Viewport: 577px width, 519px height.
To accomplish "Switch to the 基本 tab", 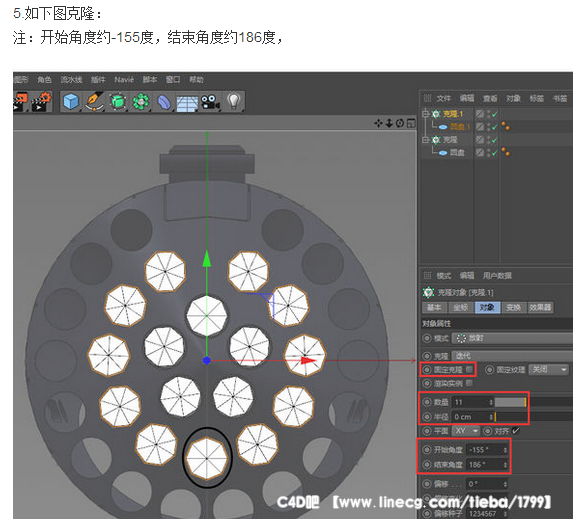I will click(435, 307).
